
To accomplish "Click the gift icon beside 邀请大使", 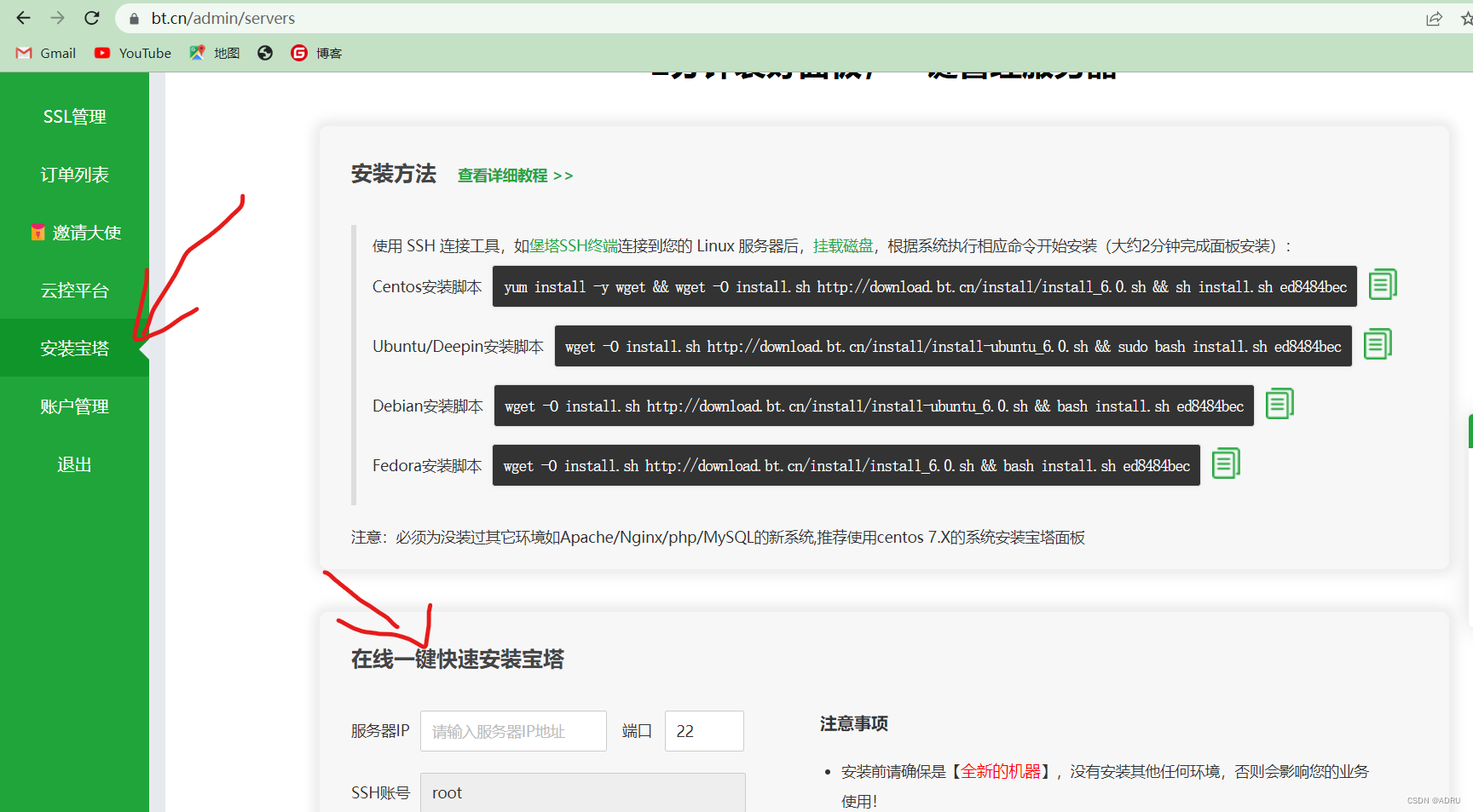I will click(38, 232).
